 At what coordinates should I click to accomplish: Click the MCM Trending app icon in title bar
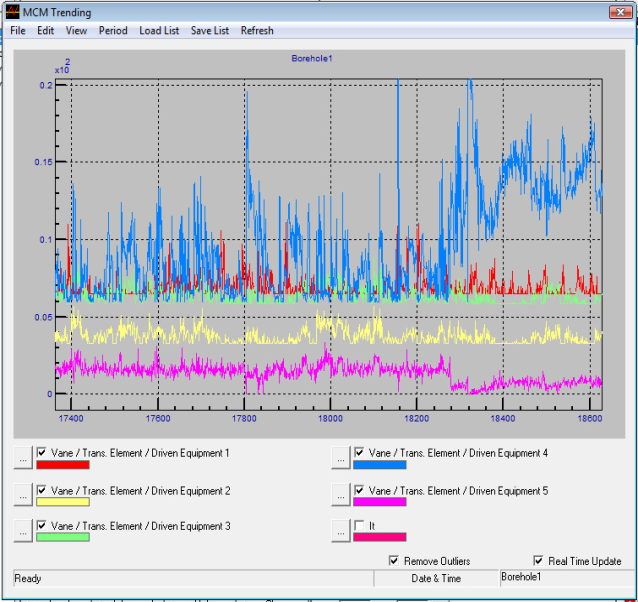pyautogui.click(x=12, y=12)
